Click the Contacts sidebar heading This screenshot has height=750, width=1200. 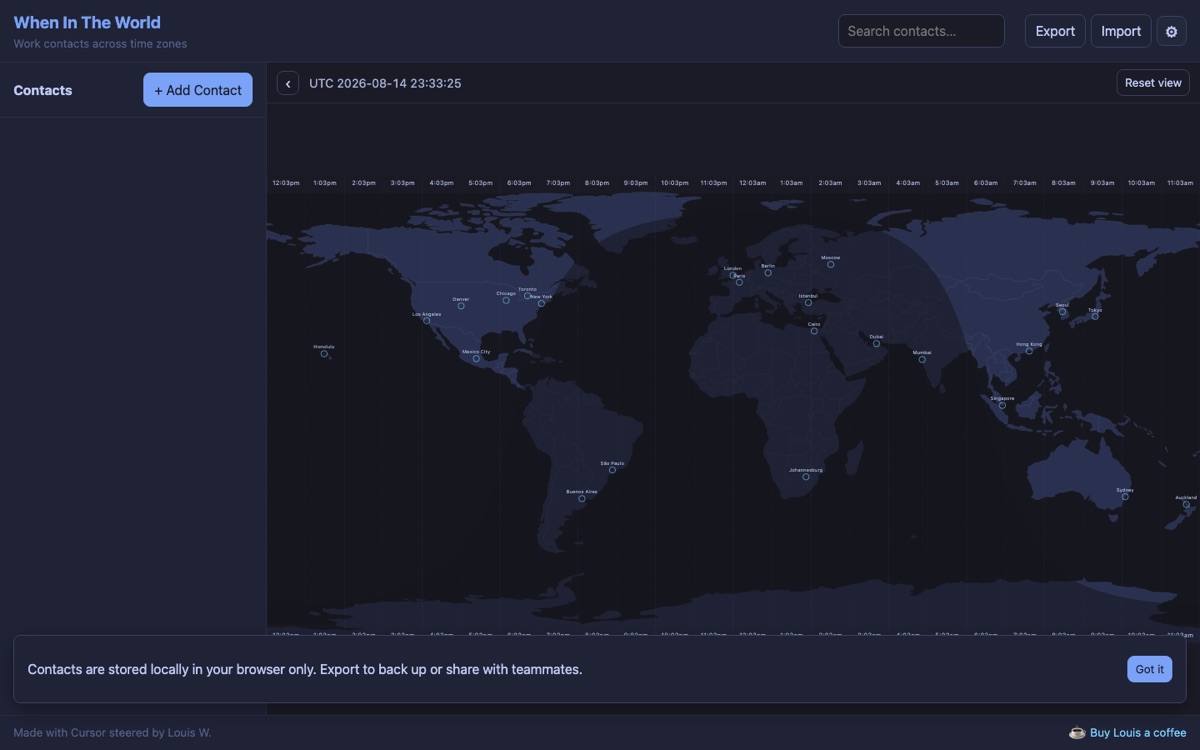pos(43,90)
